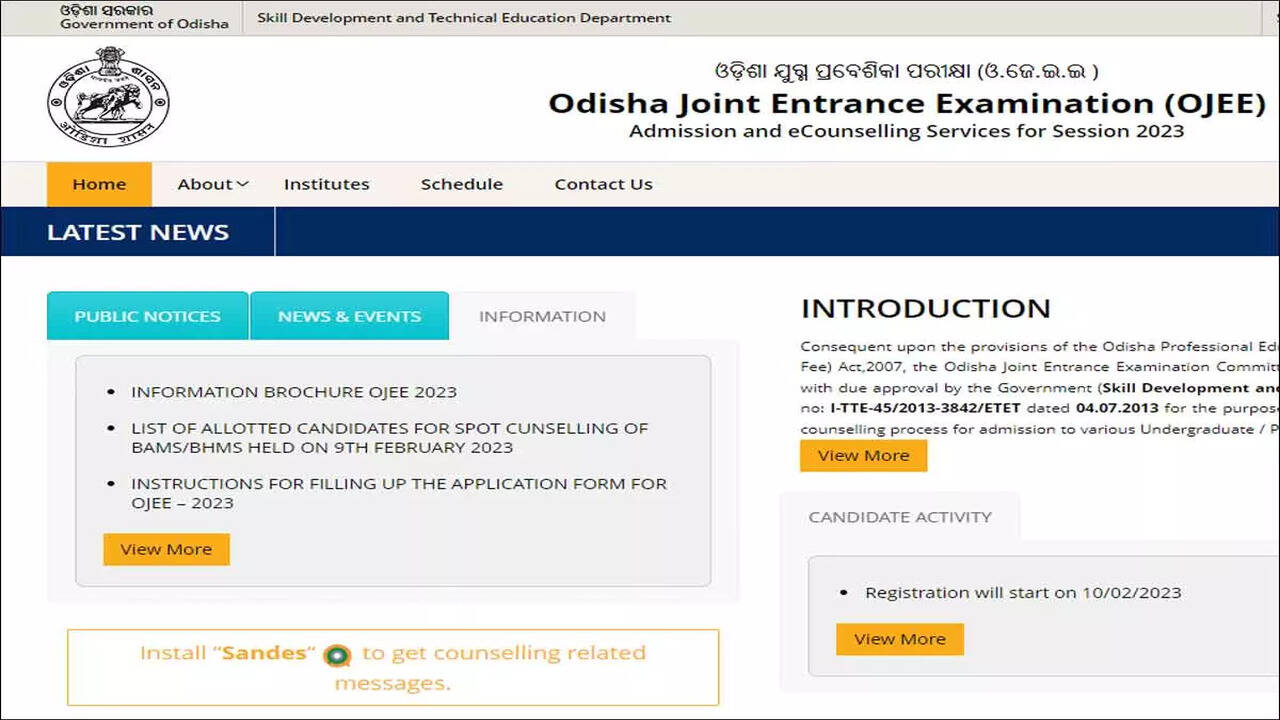The image size is (1280, 720).
Task: Select the Home menu item
Action: tap(99, 184)
